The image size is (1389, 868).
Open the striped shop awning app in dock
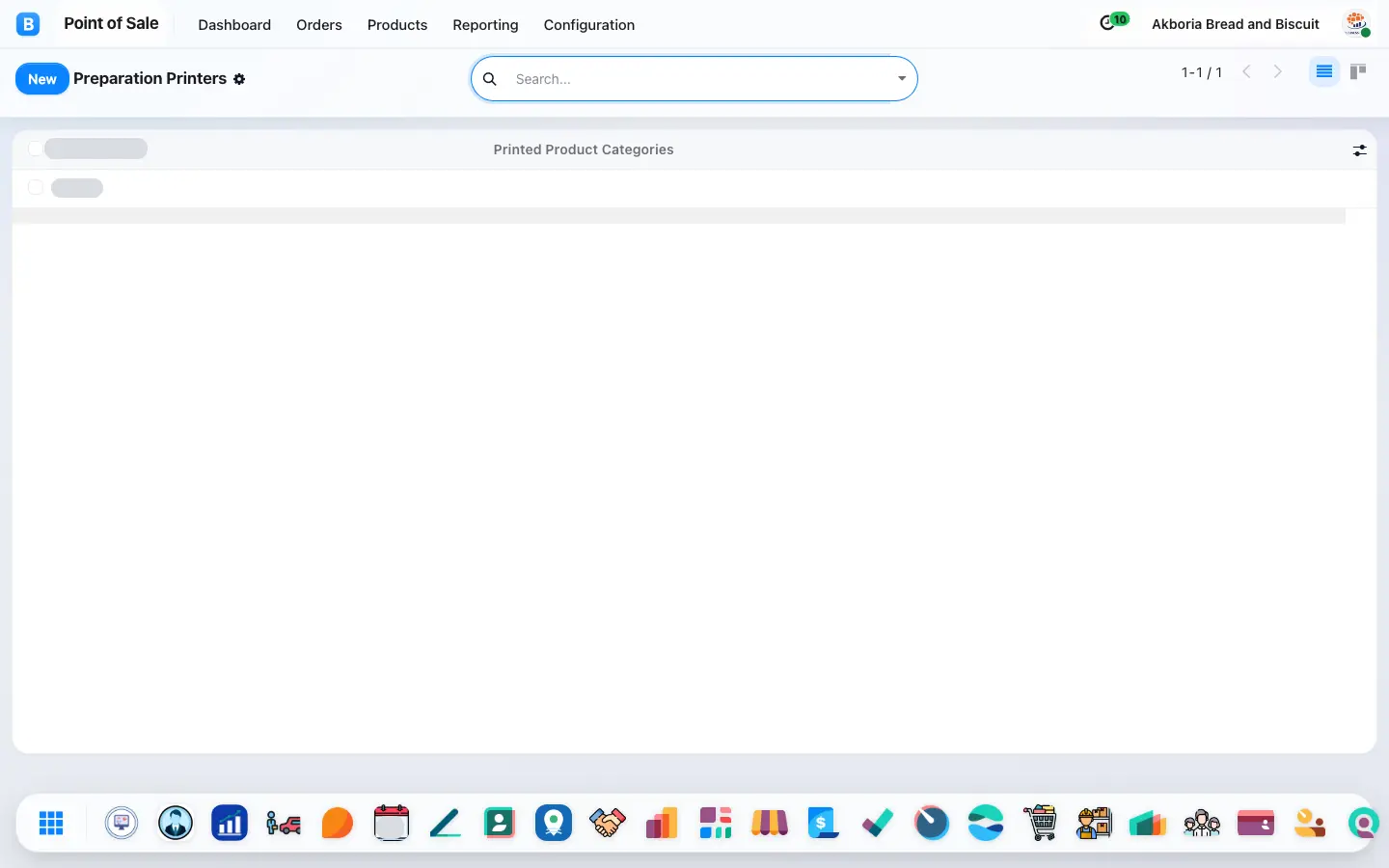[x=770, y=823]
